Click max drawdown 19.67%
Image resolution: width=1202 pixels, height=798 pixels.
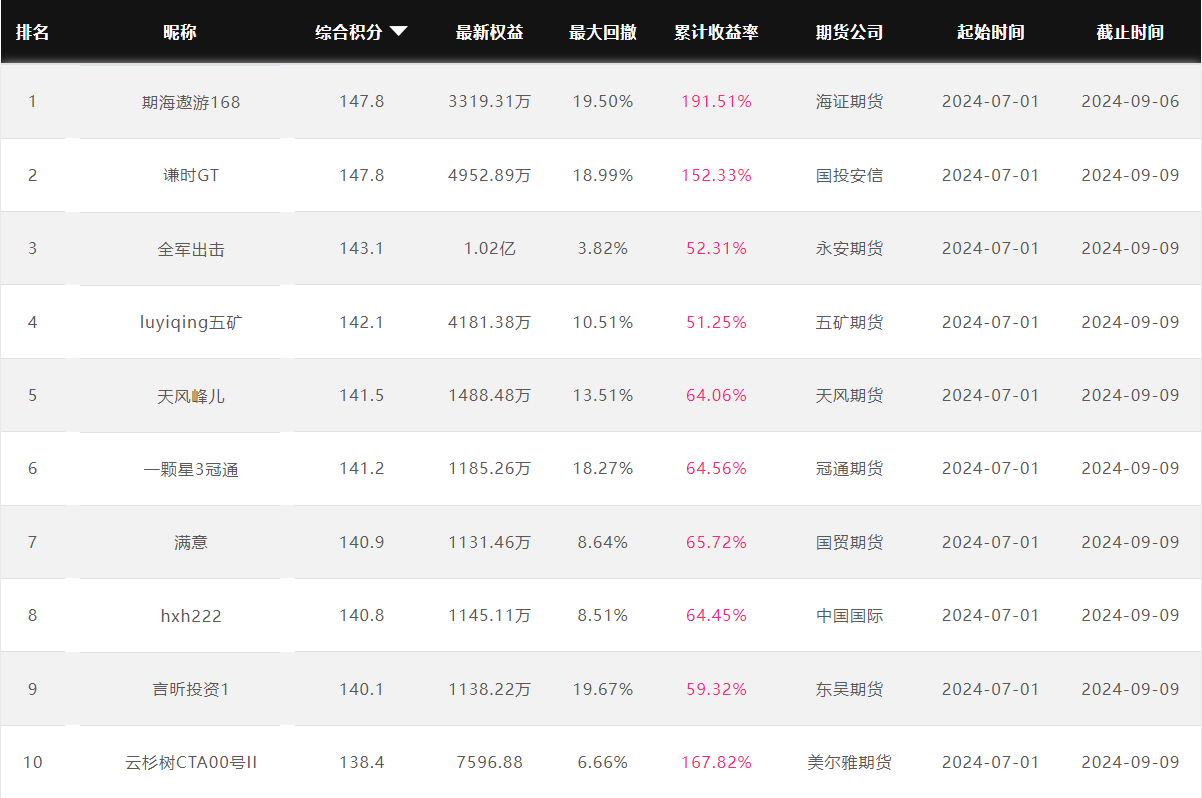tap(603, 689)
